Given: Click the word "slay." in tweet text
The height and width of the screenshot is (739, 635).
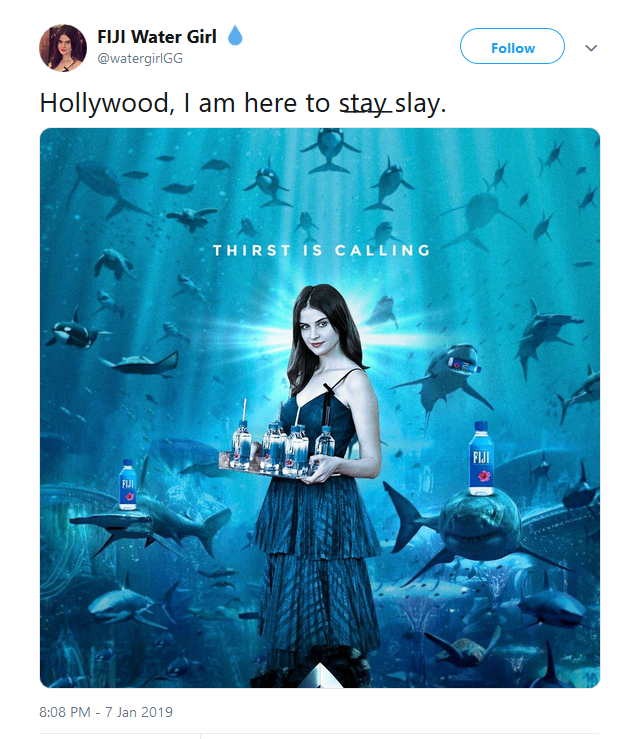Looking at the screenshot, I should point(420,103).
